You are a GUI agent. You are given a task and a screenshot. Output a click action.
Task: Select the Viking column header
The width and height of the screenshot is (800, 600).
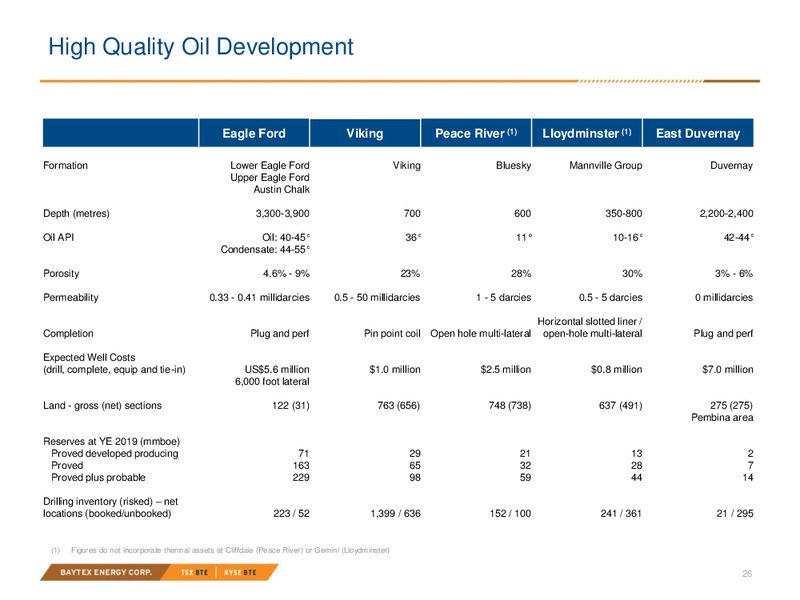365,133
